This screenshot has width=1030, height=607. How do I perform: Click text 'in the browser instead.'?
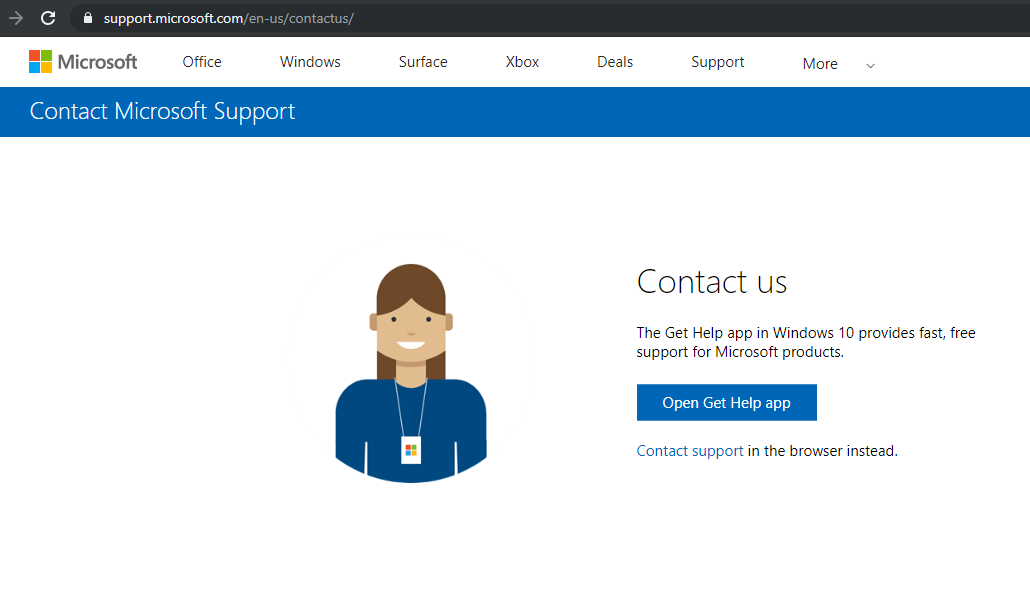pyautogui.click(x=822, y=451)
